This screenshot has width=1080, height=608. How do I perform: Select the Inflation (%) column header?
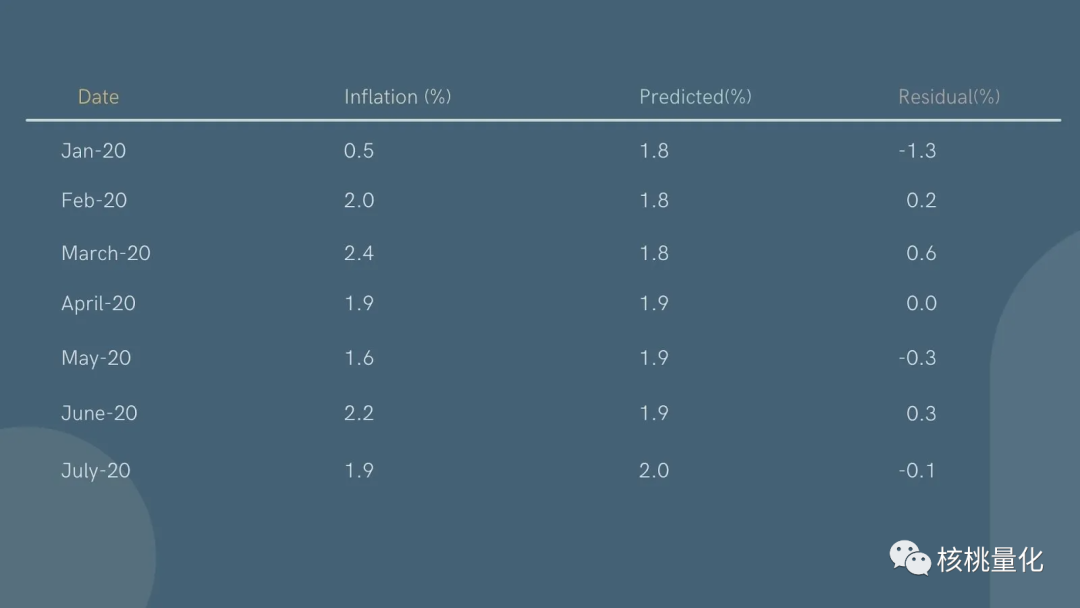point(397,96)
